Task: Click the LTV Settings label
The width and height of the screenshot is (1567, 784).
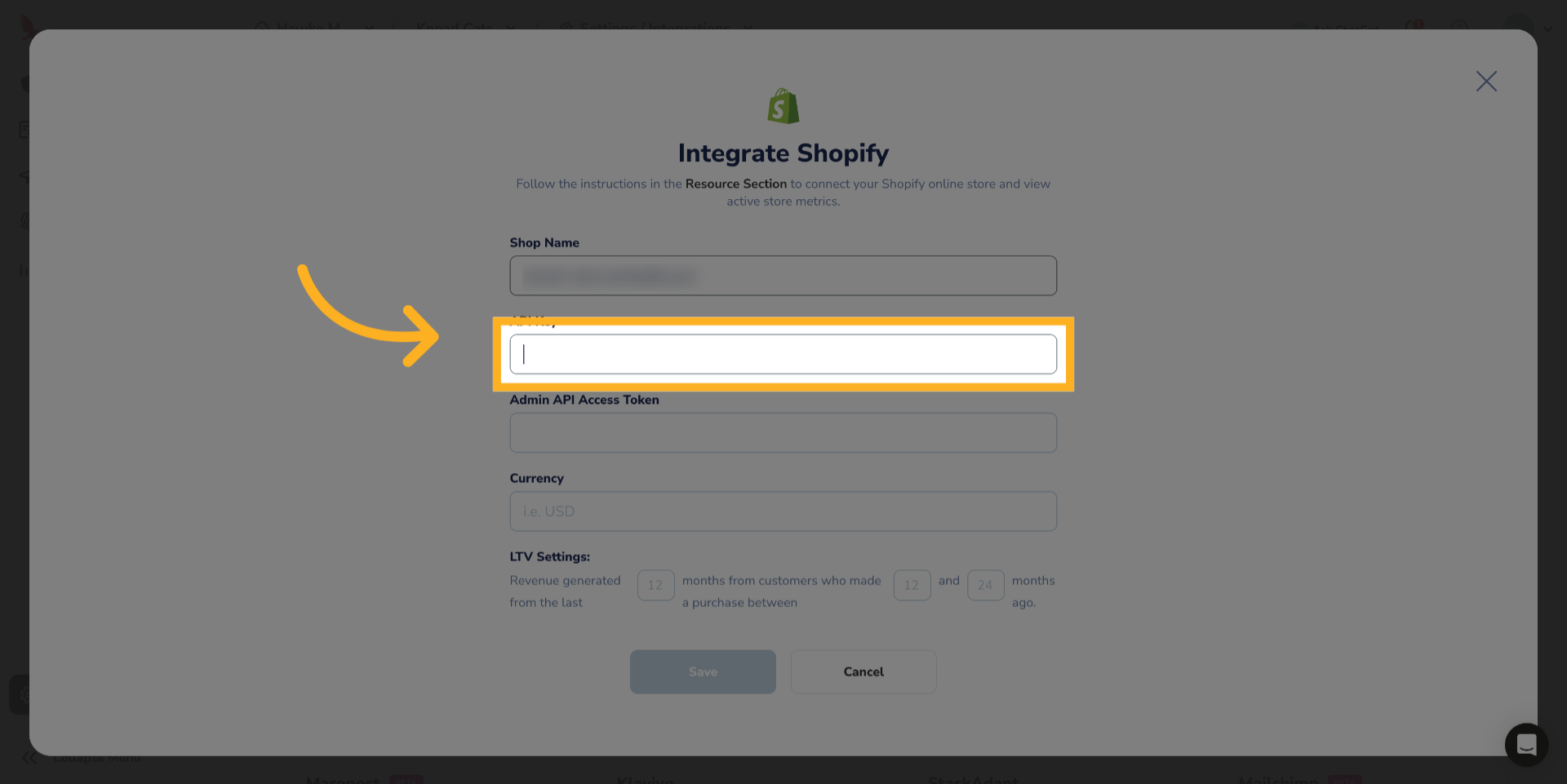Action: click(549, 556)
